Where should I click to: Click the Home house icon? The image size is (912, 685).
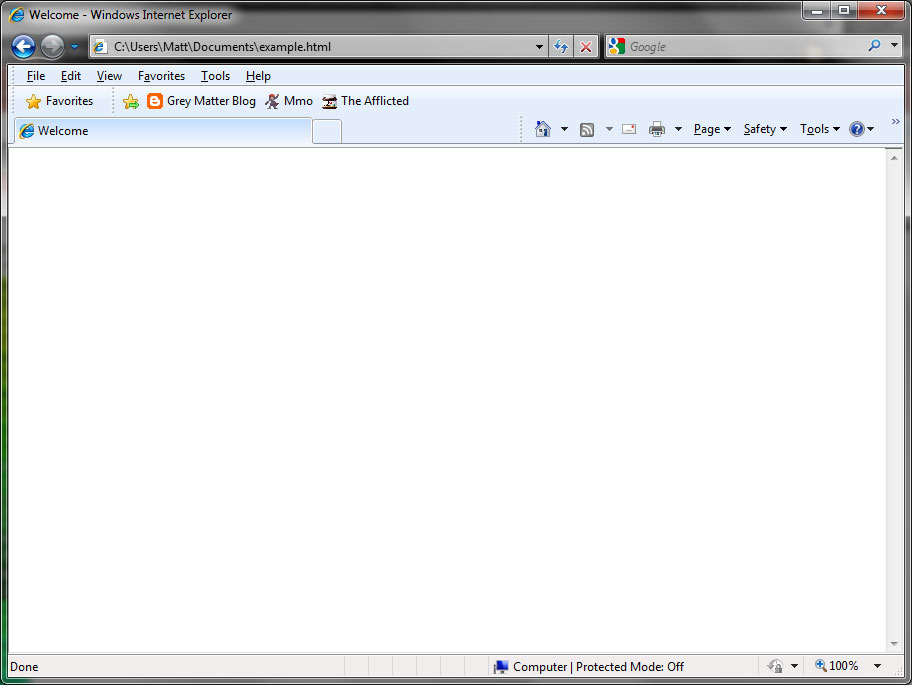[543, 129]
